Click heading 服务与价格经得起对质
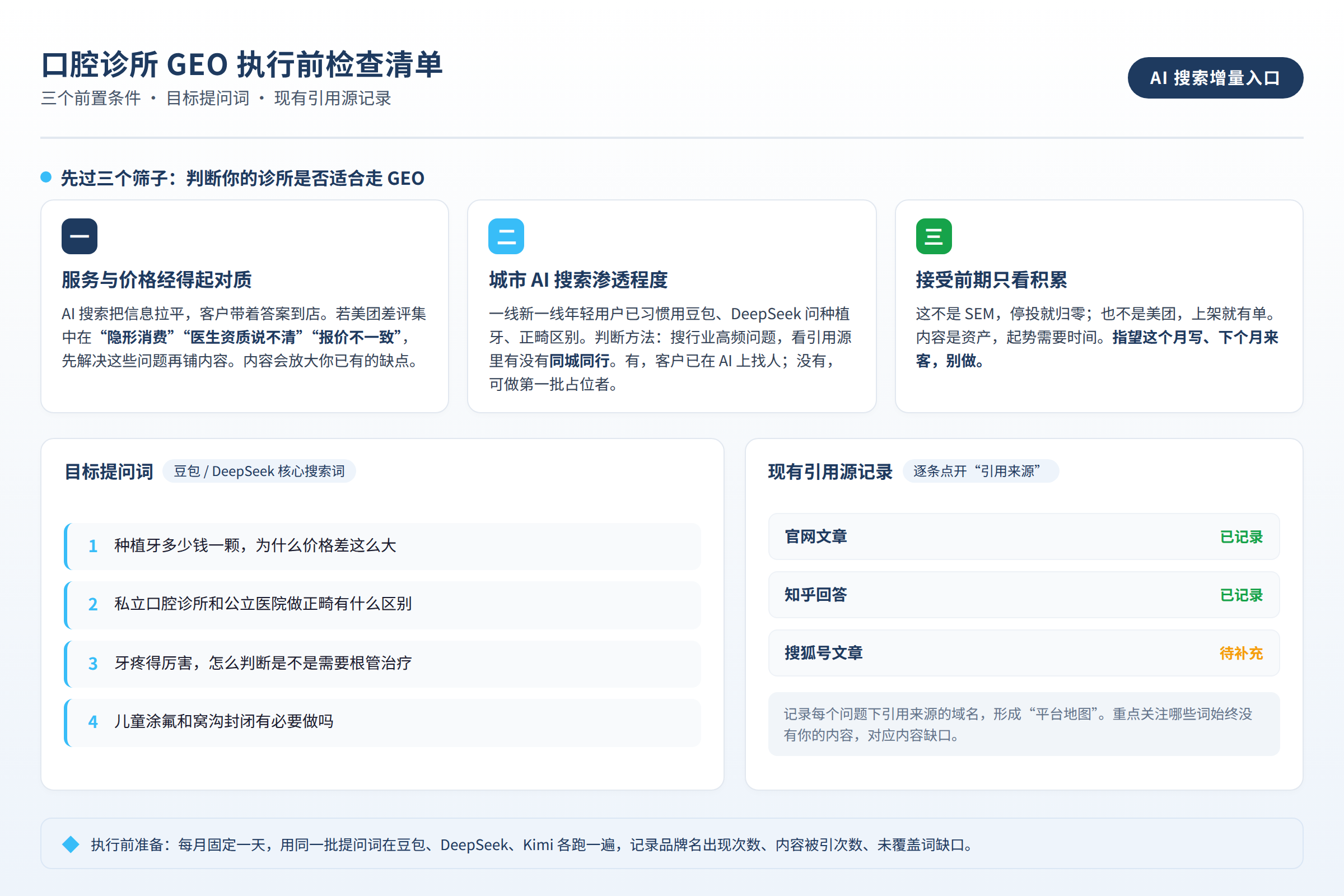 (157, 280)
